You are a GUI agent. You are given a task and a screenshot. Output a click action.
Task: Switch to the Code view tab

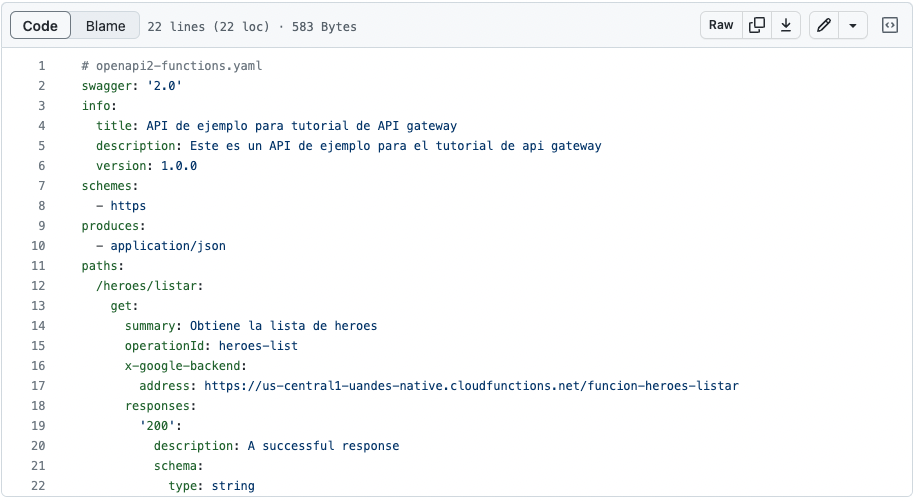click(x=40, y=26)
